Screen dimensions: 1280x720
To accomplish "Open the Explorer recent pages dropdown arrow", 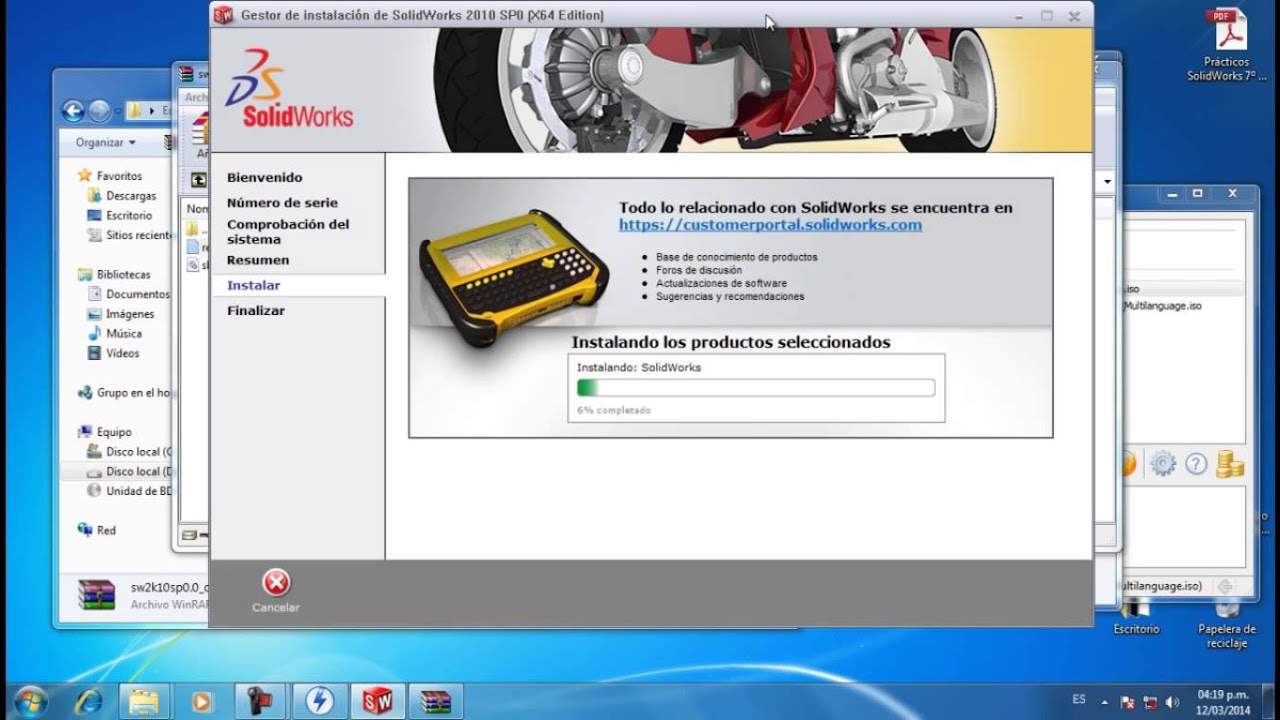I will pyautogui.click(x=117, y=111).
